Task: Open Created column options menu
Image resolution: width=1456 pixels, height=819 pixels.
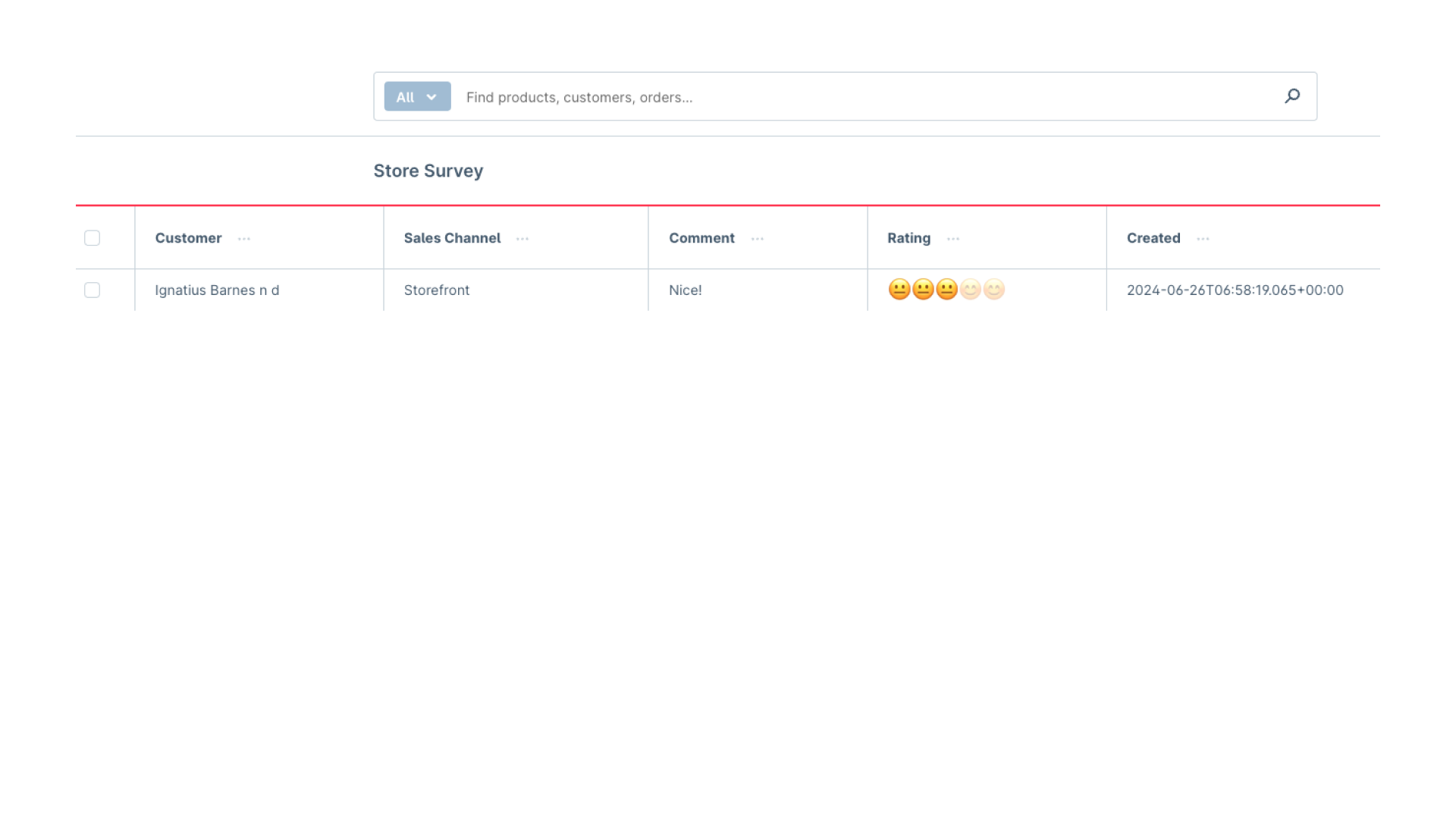Action: 1203,239
